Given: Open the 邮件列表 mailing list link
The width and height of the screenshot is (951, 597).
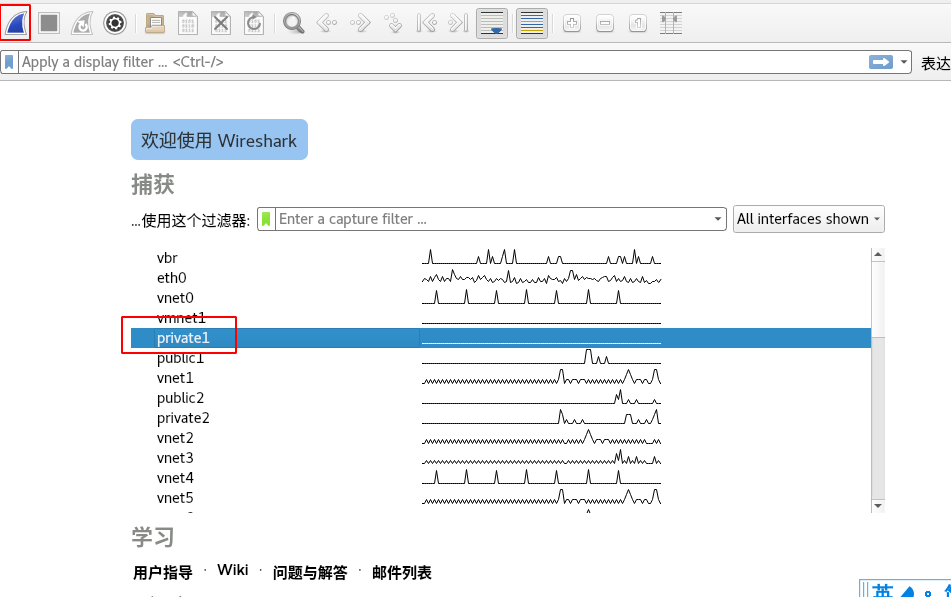Looking at the screenshot, I should pyautogui.click(x=402, y=572).
